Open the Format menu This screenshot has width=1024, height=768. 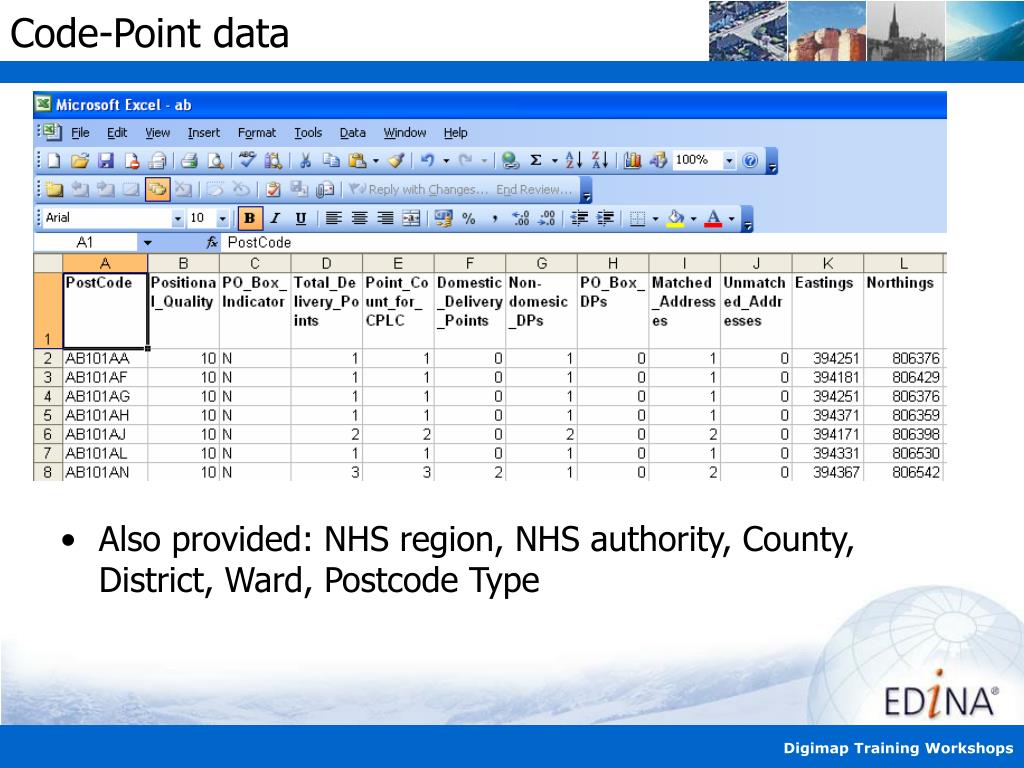pyautogui.click(x=257, y=133)
